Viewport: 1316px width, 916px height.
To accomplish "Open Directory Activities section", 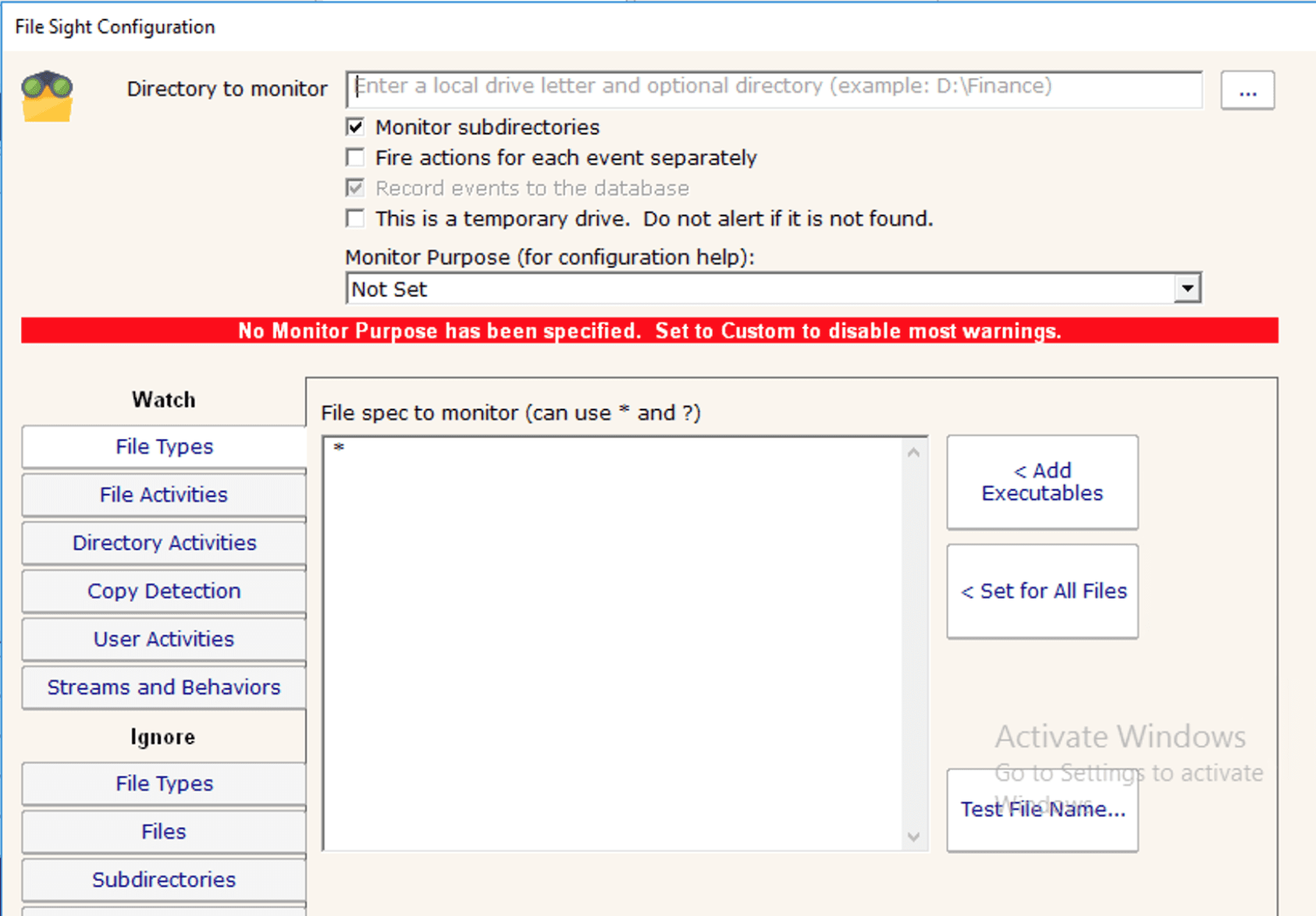I will tap(164, 543).
